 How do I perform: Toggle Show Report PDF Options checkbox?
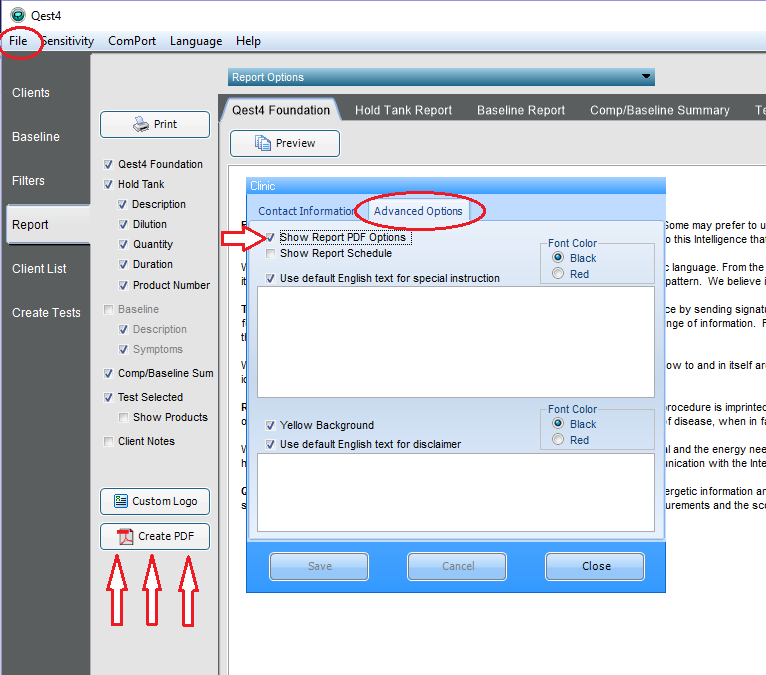pos(270,237)
